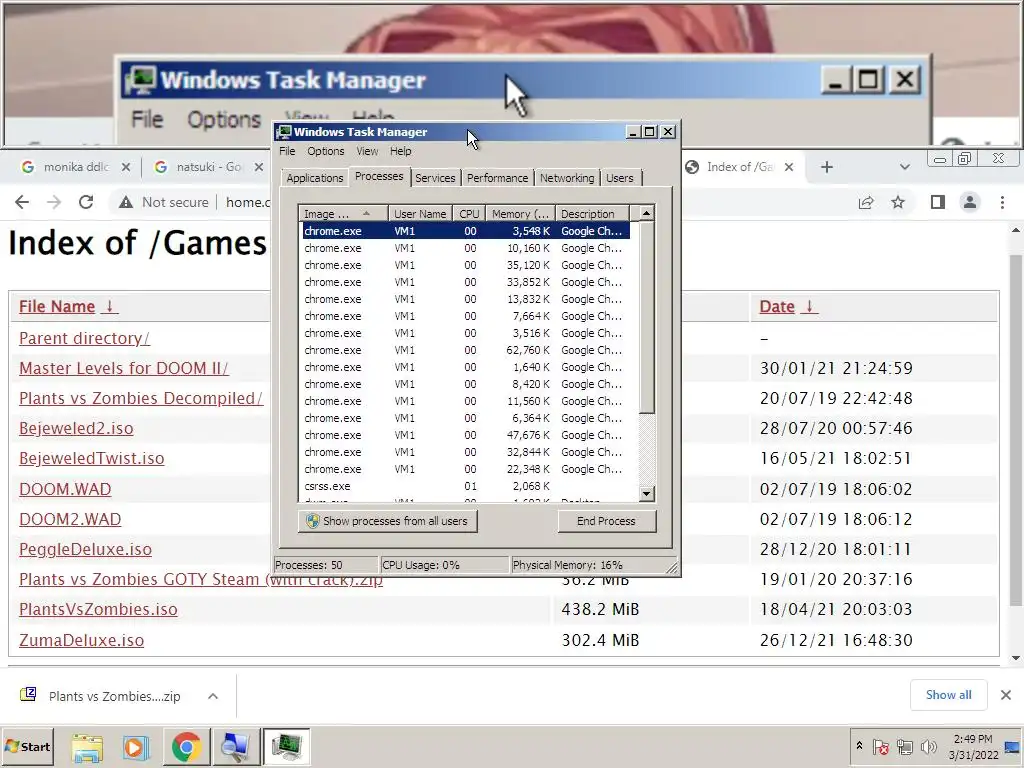The height and width of the screenshot is (768, 1024).
Task: Open Plants vs Zombies Decompiled folder
Action: pos(141,398)
